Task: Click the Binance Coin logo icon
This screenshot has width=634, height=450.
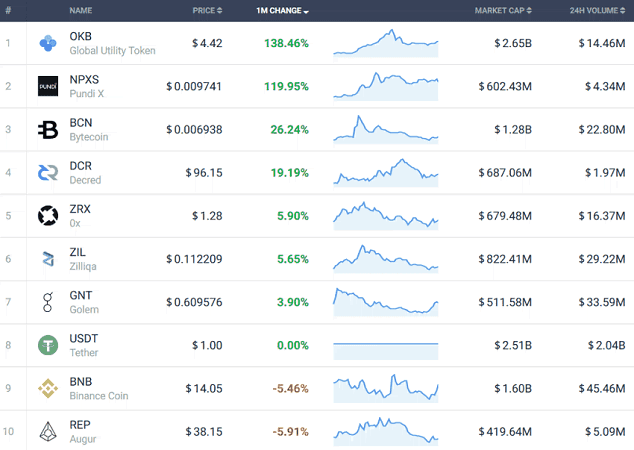Action: (47, 388)
